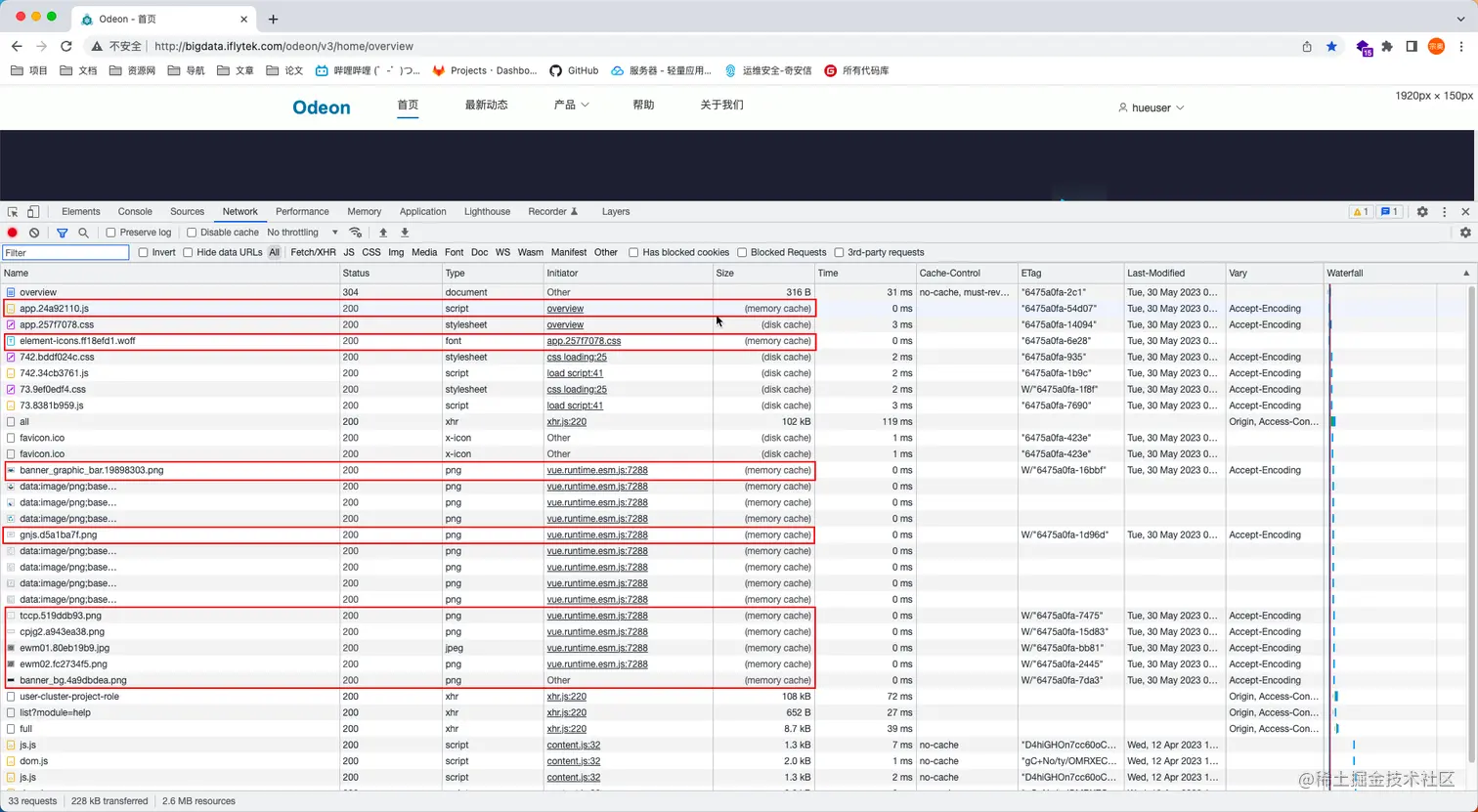Select the overview document request row
Image resolution: width=1478 pixels, height=812 pixels.
coord(663,292)
